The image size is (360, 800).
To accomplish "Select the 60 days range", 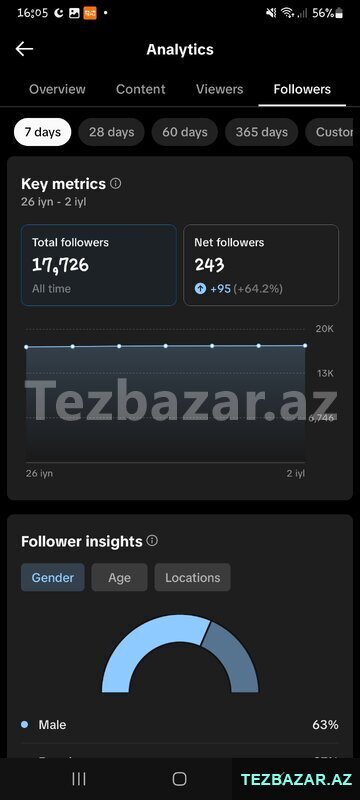I will click(x=185, y=132).
